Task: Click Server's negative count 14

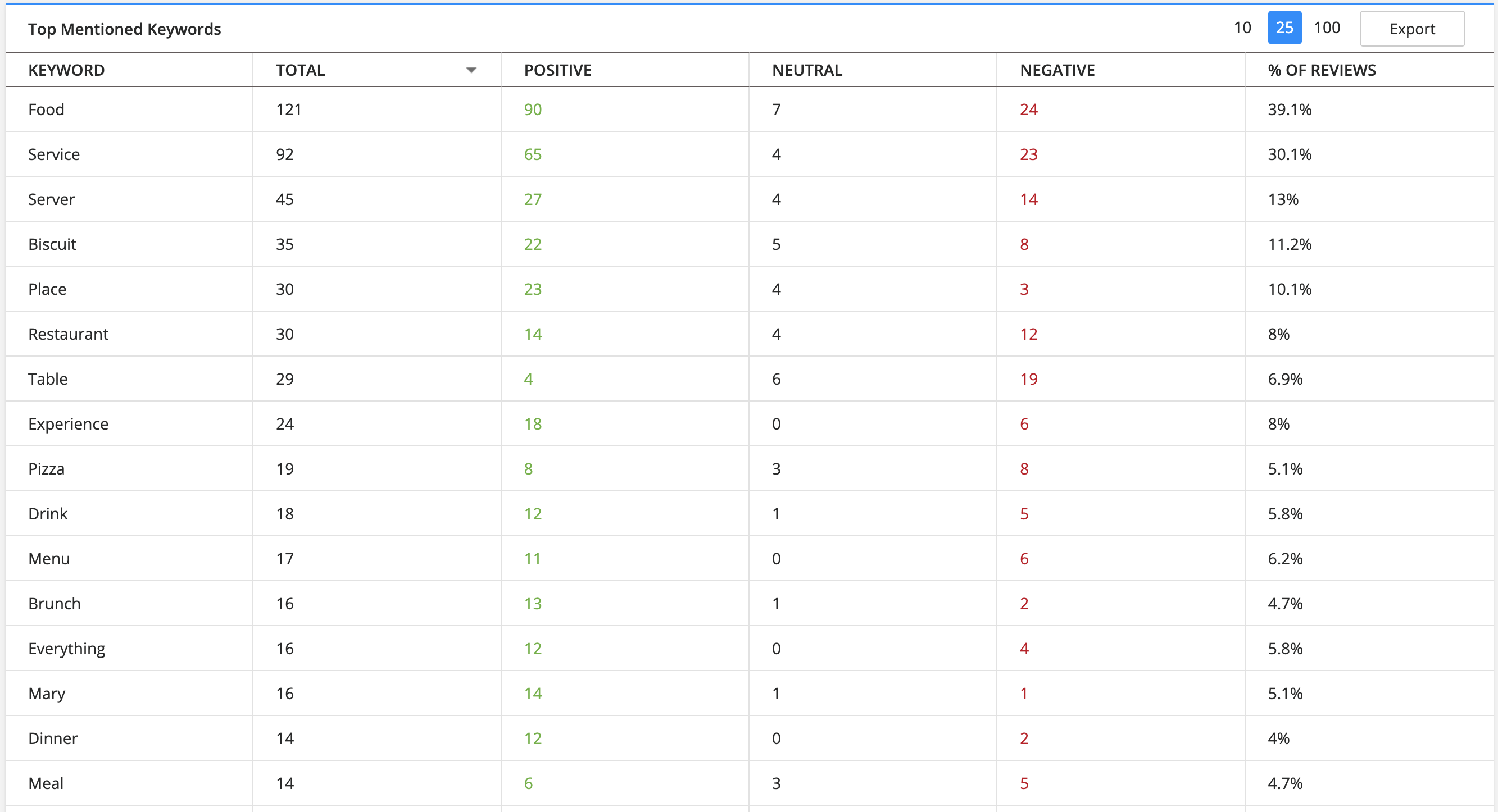Action: click(x=1029, y=199)
